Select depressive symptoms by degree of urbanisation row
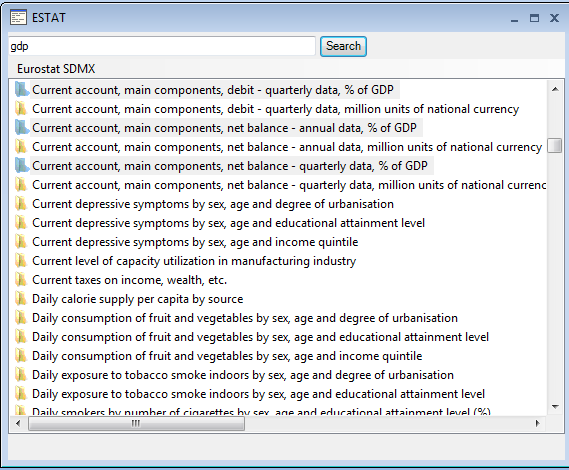Viewport: 569px width, 470px height. [213, 204]
